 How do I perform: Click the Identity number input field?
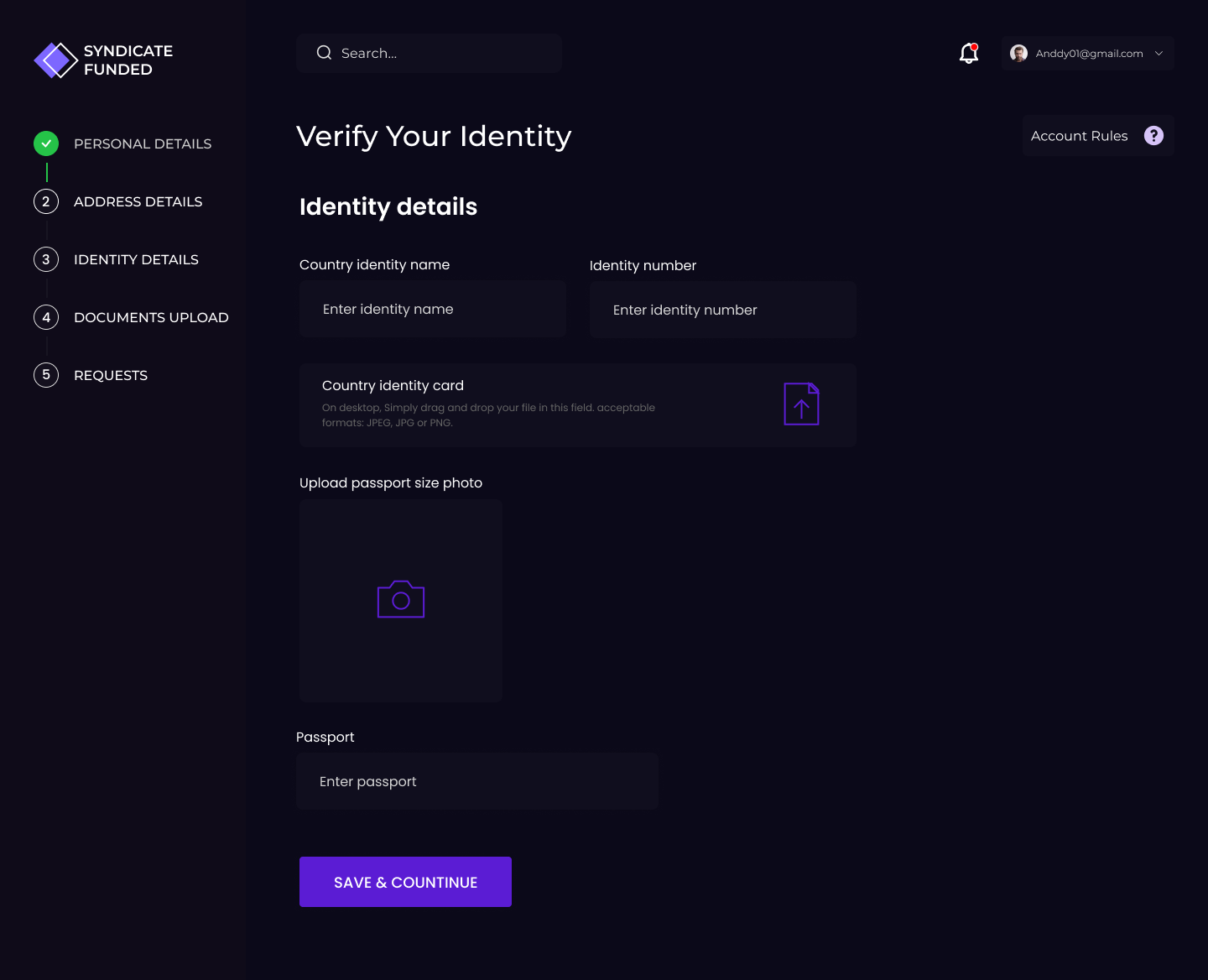click(x=722, y=310)
